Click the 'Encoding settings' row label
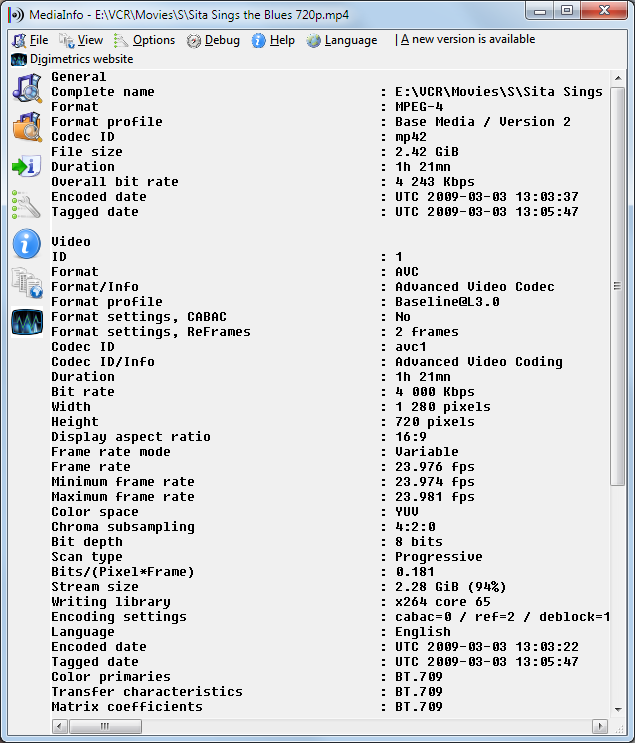 click(119, 617)
